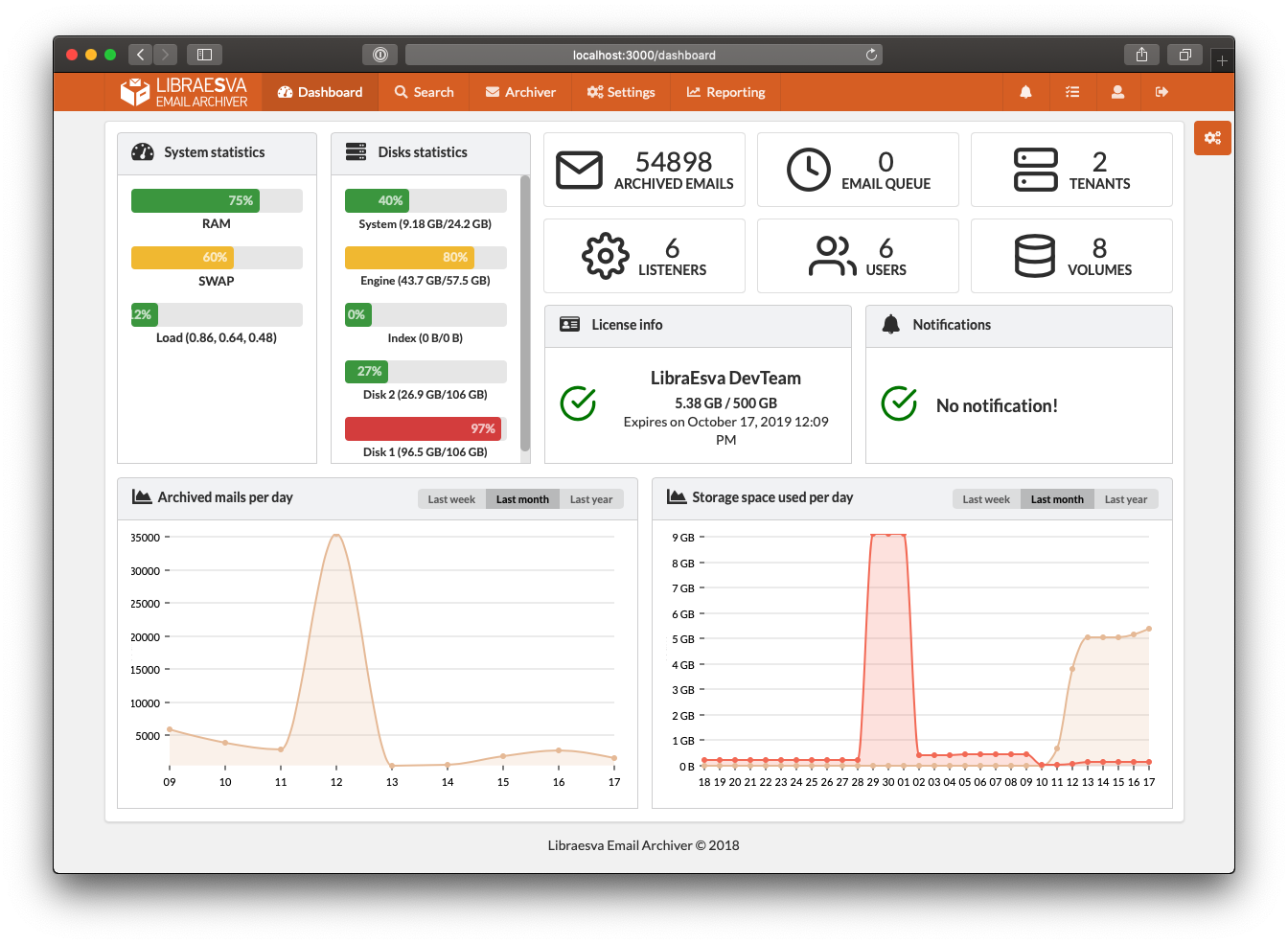Go to the Search page
This screenshot has height=944, width=1288.
click(x=424, y=92)
